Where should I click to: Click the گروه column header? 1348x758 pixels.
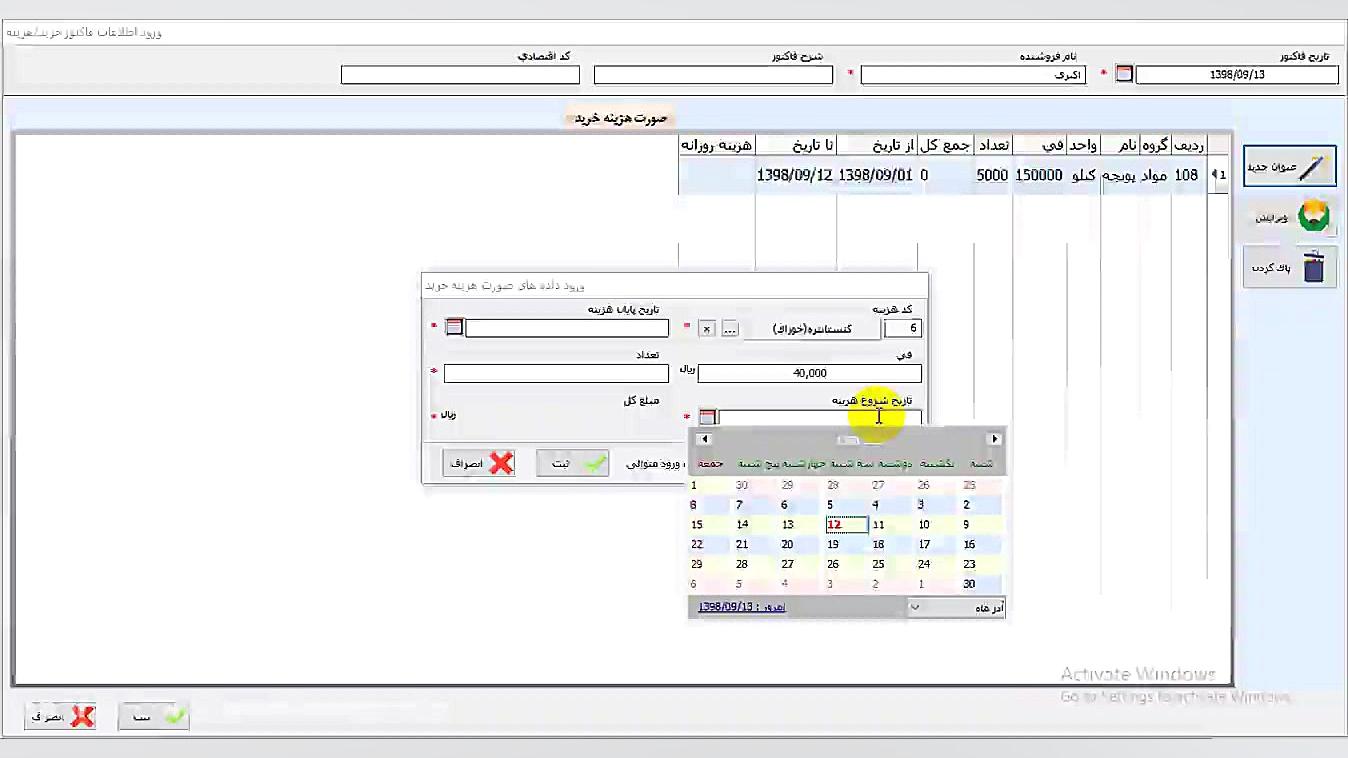(1155, 145)
